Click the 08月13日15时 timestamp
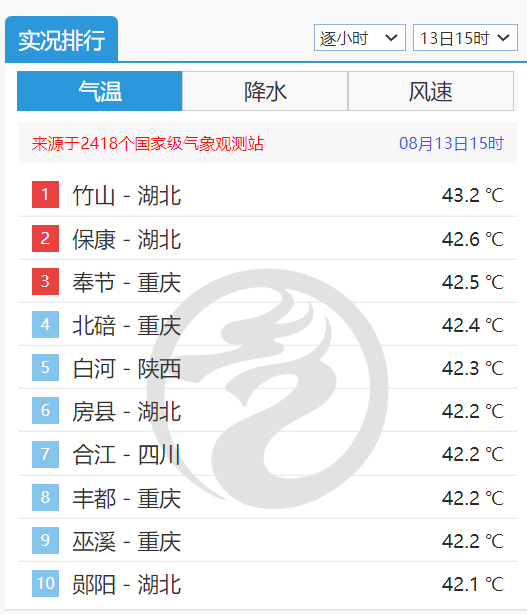Screen dimensions: 527x614 (x=451, y=143)
